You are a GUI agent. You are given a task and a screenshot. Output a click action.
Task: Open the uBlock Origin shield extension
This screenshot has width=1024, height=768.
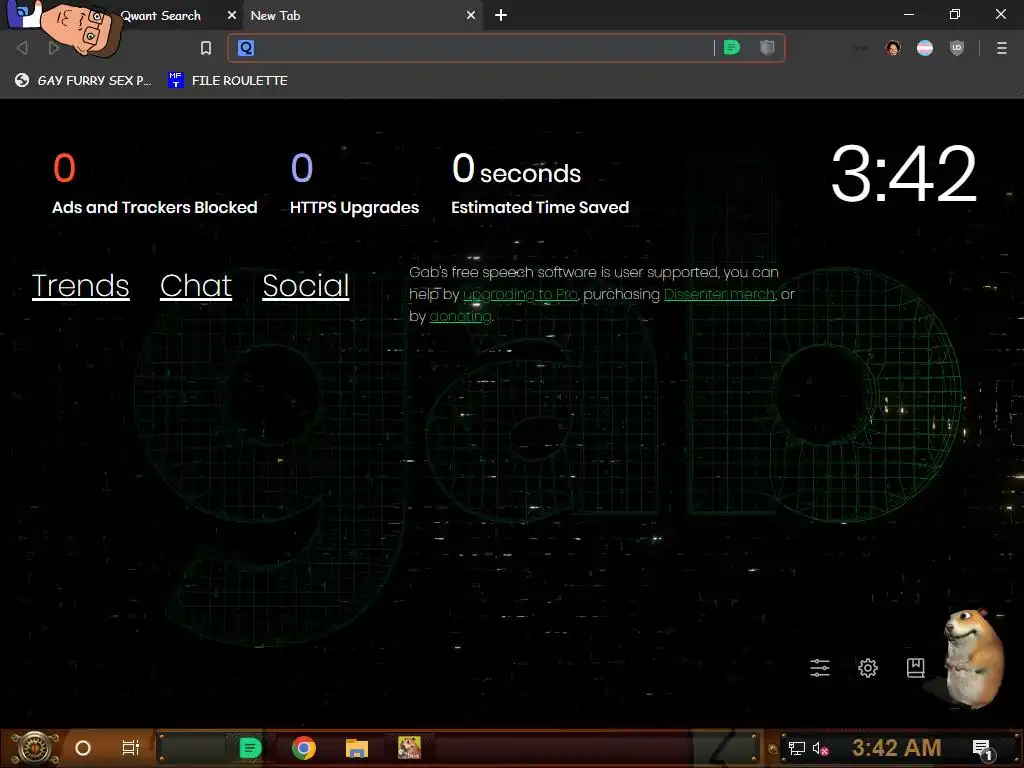pos(957,48)
